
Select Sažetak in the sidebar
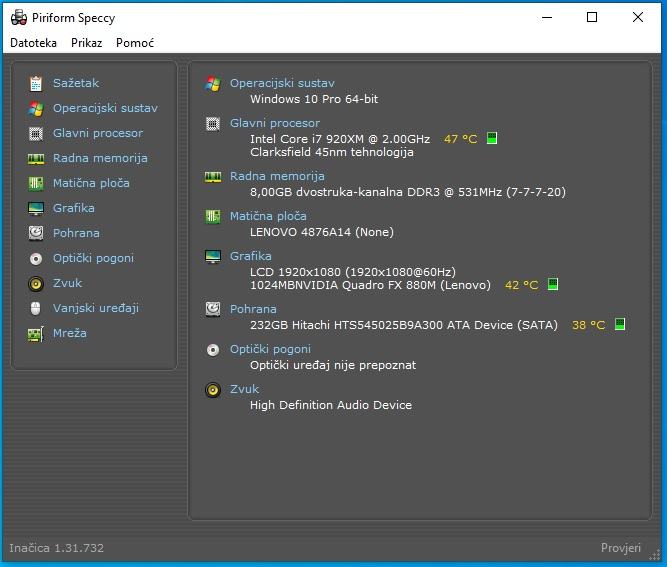(76, 83)
